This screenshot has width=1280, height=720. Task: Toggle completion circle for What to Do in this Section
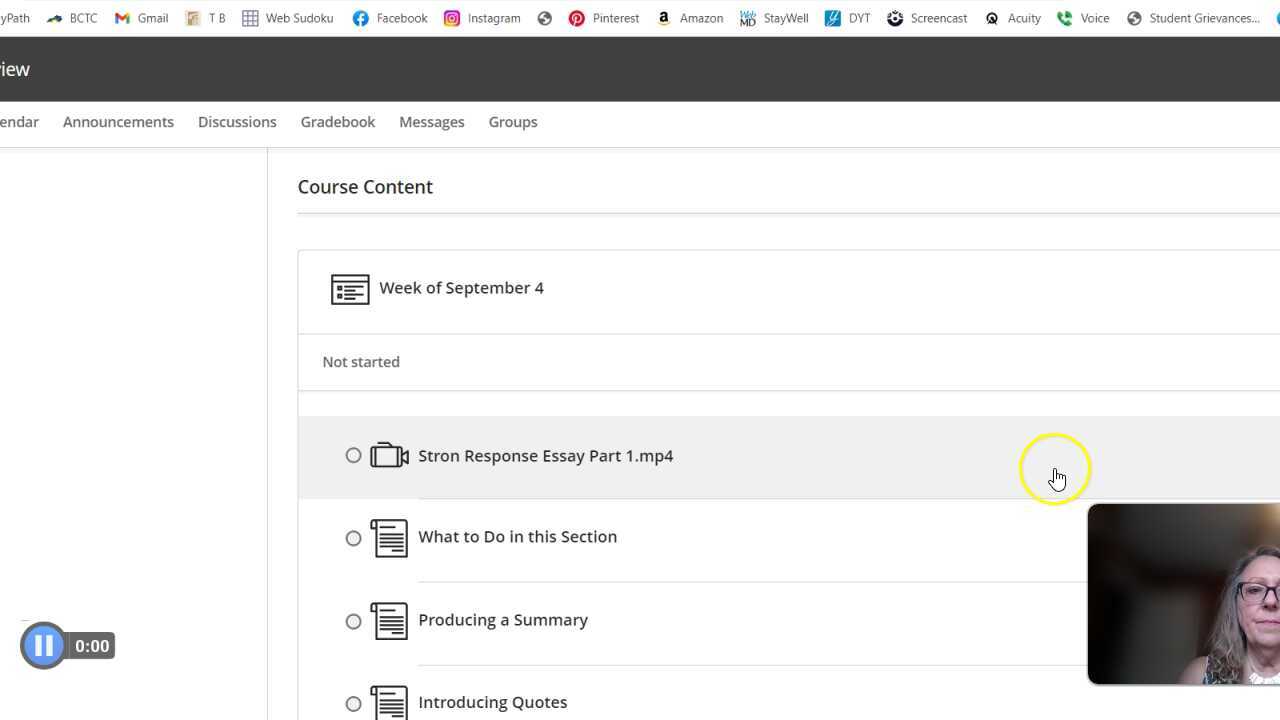click(353, 539)
